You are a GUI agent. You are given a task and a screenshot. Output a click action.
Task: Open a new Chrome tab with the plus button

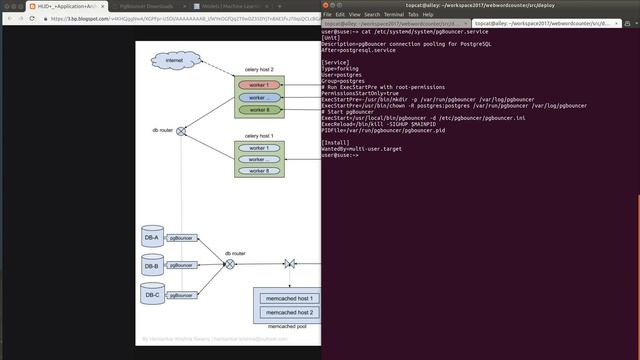point(280,7)
